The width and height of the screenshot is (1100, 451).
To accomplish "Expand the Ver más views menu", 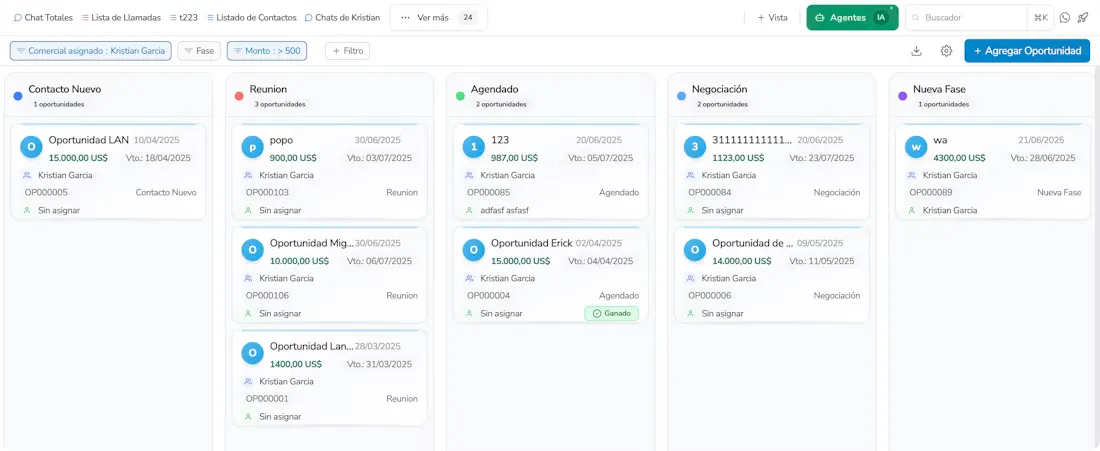I will pyautogui.click(x=438, y=18).
